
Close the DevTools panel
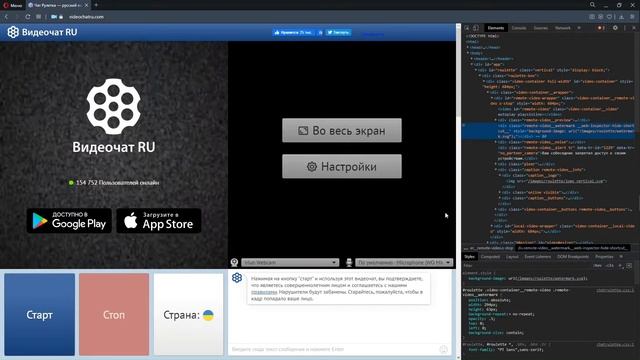coord(634,28)
